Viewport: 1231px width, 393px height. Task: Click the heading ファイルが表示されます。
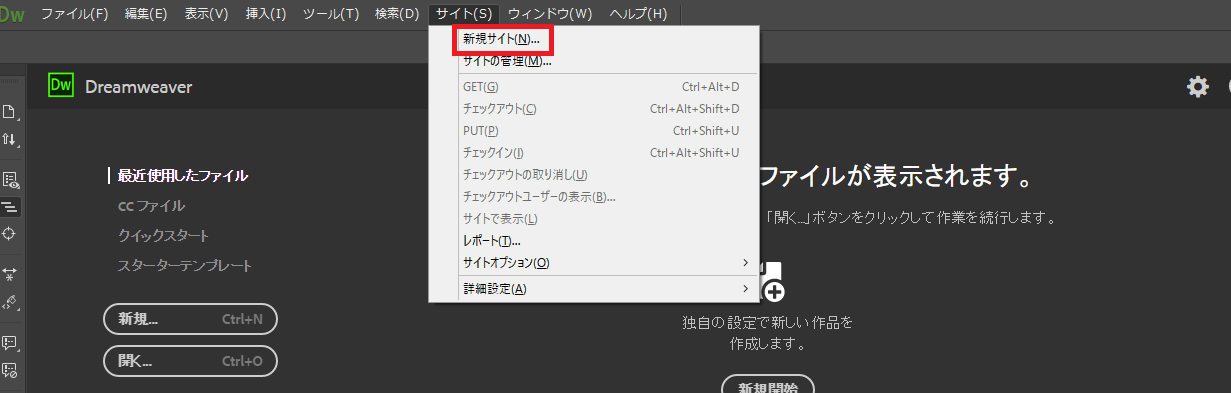pos(895,178)
